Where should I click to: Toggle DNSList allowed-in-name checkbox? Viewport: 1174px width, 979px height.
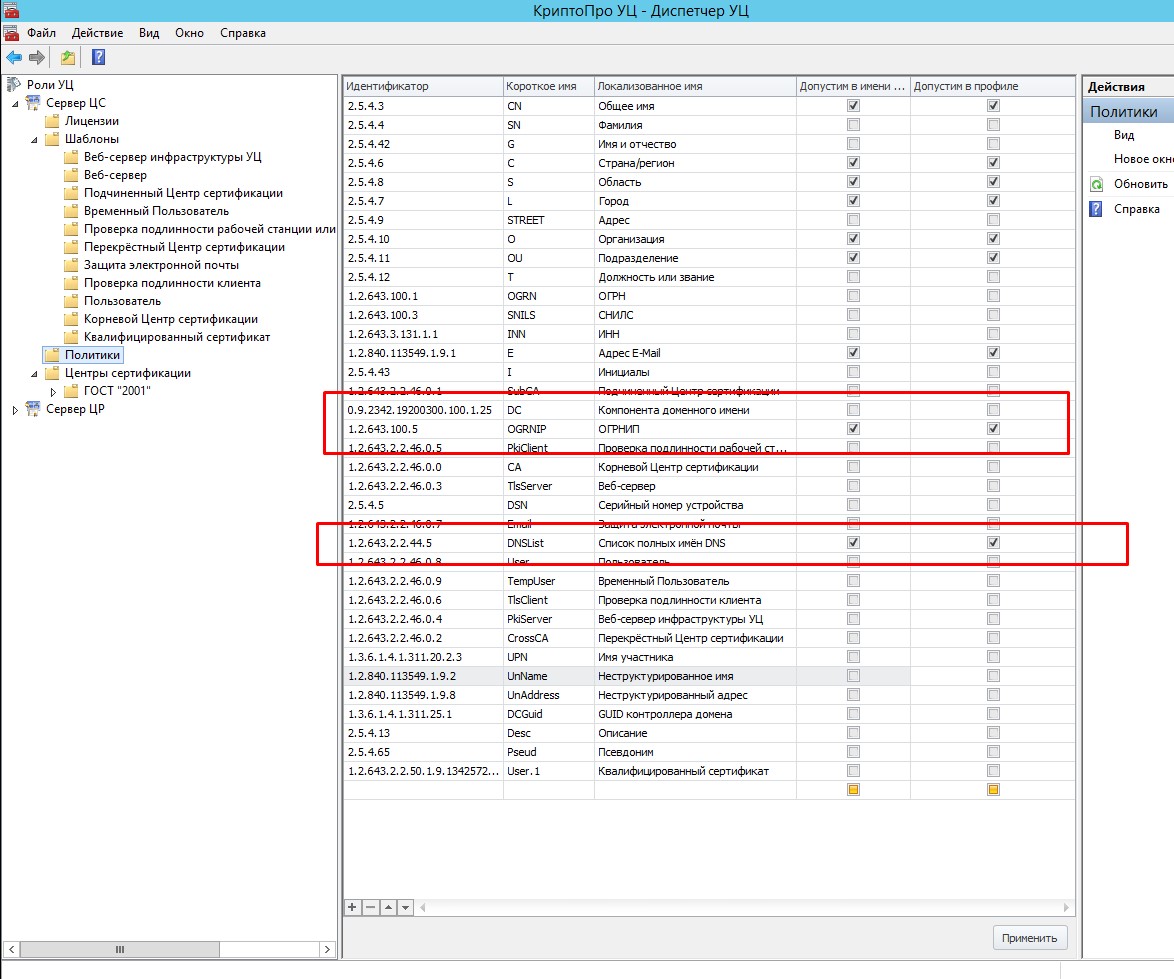pos(854,543)
